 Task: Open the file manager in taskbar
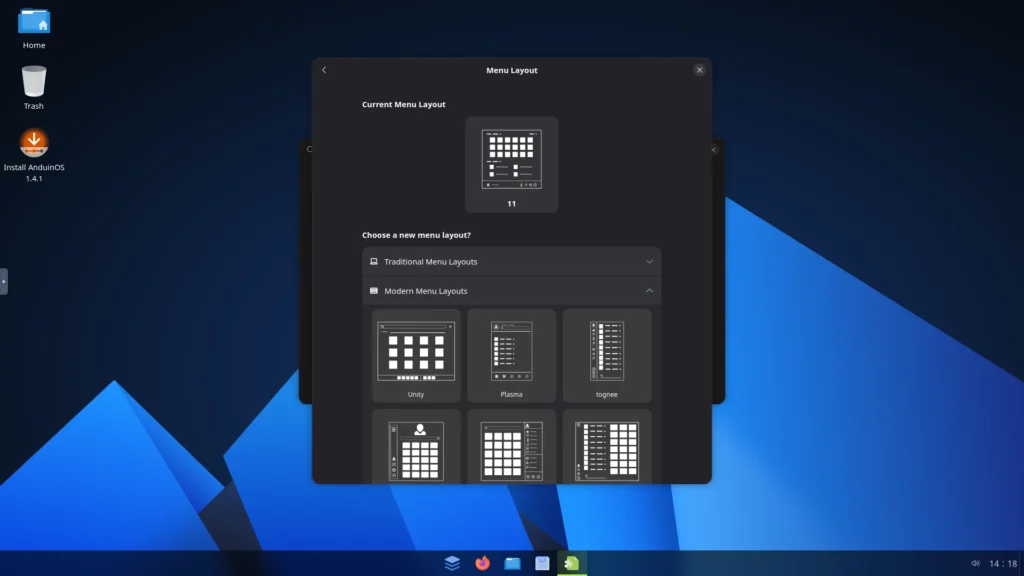[x=512, y=563]
